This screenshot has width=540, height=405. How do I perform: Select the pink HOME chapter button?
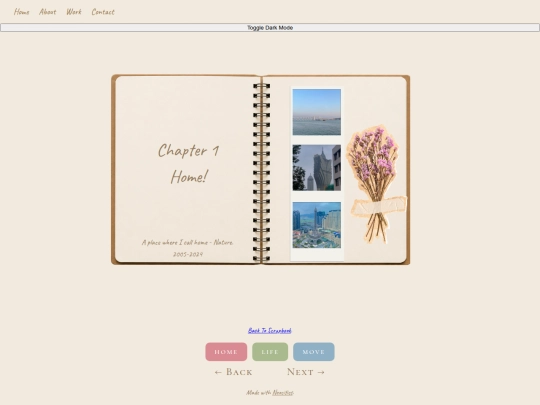coord(226,352)
